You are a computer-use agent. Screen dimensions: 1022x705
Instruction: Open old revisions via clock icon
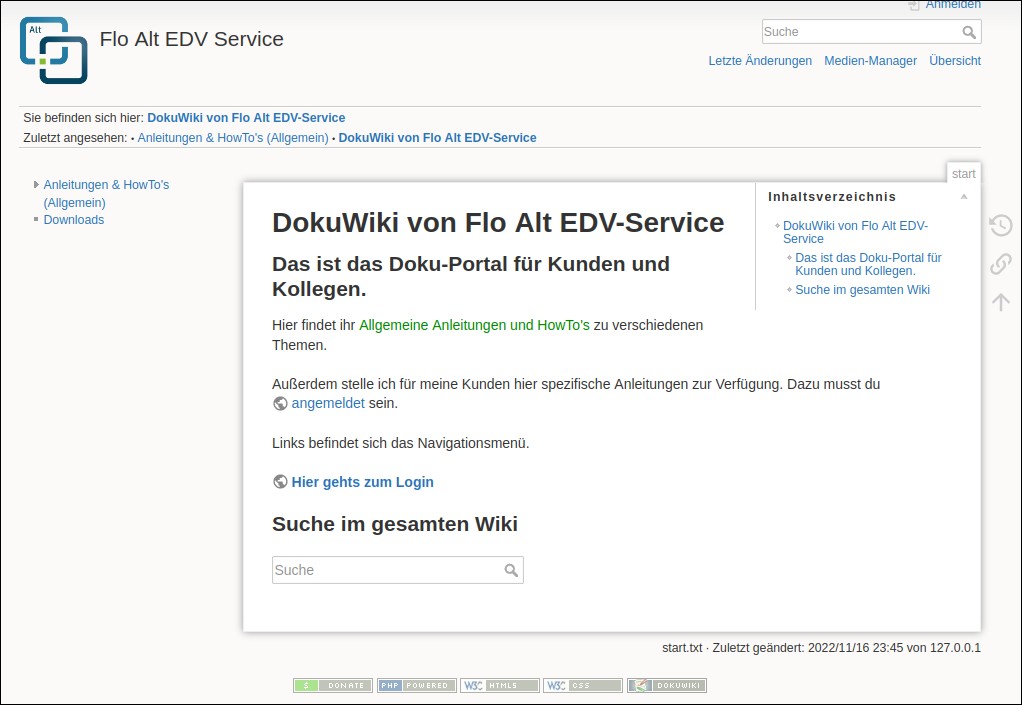[1000, 225]
